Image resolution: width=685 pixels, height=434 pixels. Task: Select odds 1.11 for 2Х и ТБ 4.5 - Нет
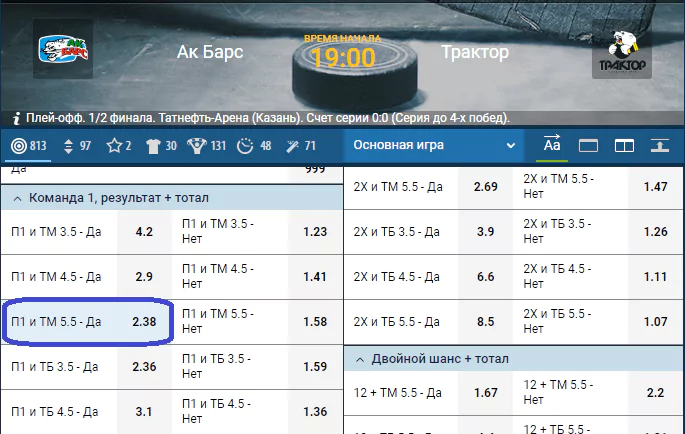(x=655, y=277)
